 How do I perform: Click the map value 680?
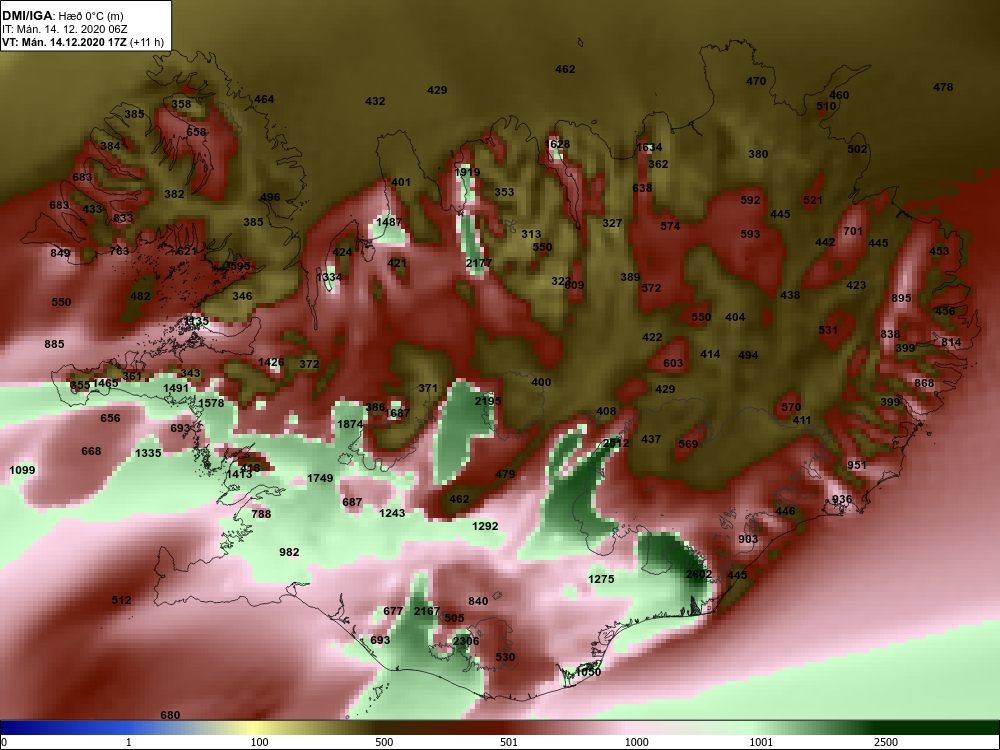tap(170, 716)
